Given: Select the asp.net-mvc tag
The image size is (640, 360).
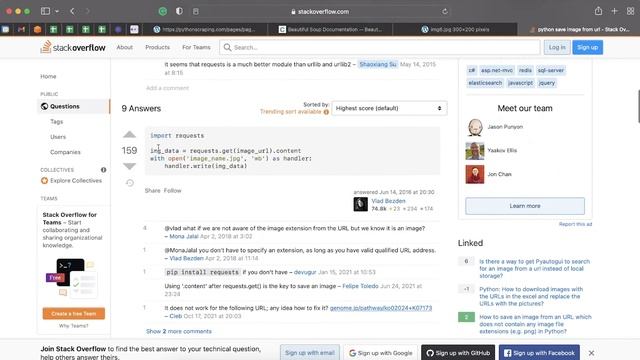Looking at the screenshot, I should [497, 70].
